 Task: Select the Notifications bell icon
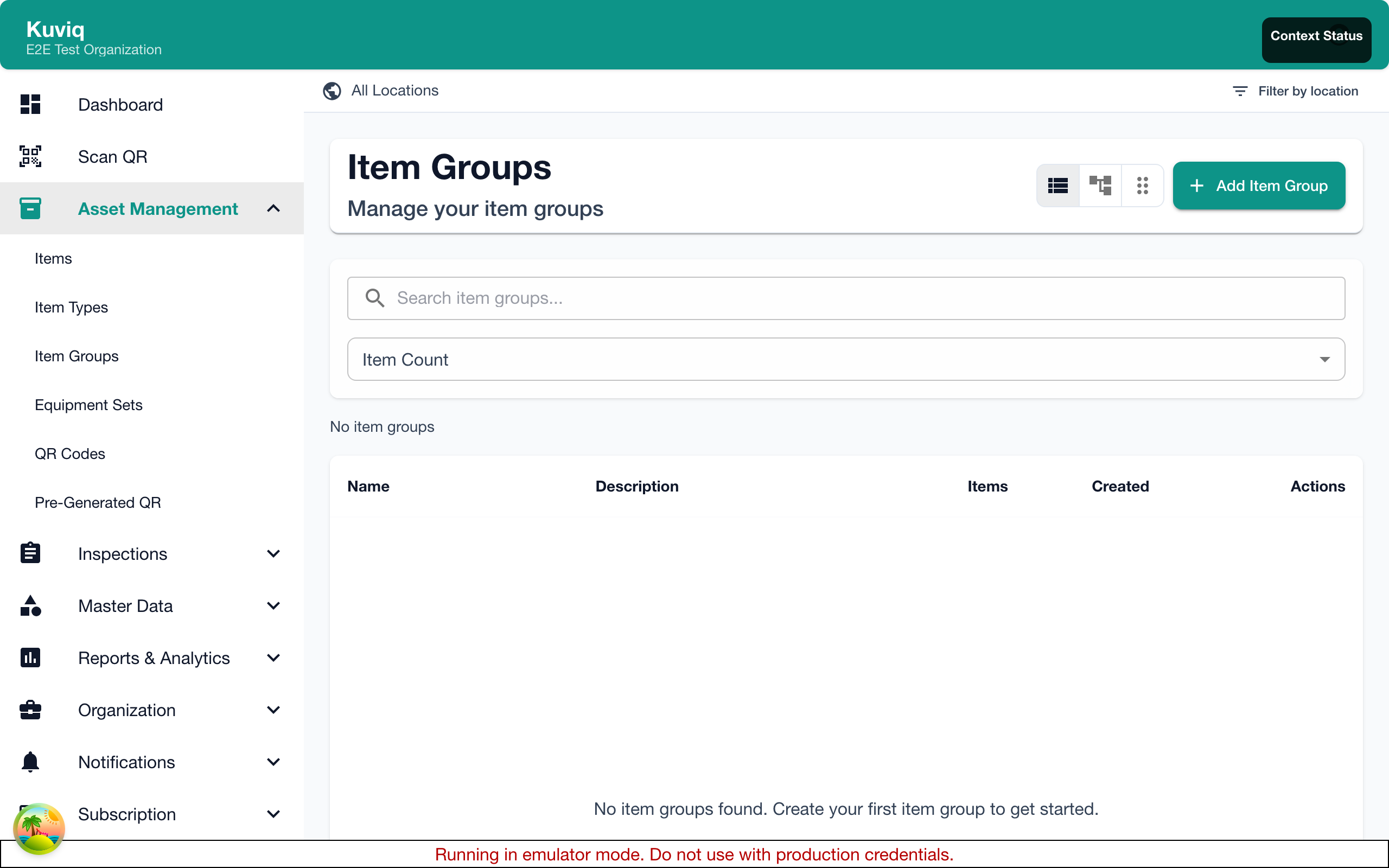30,762
